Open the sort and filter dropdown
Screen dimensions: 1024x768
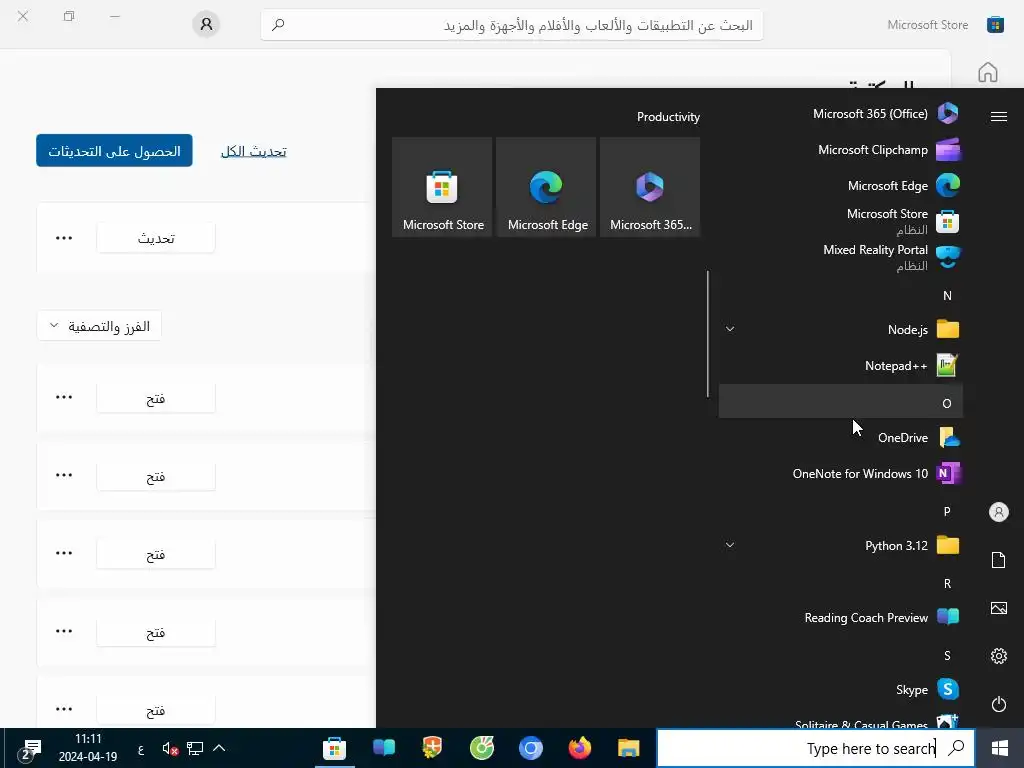point(99,326)
